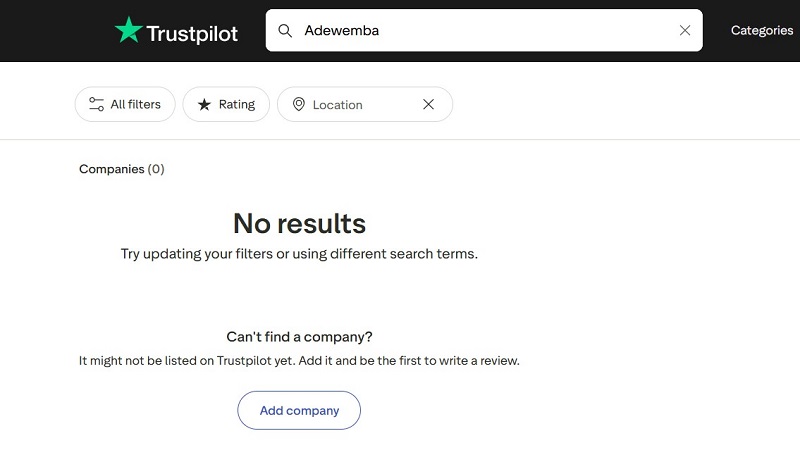Click the 'Can't find a company?' heading
Viewport: 800px width, 450px height.
point(299,336)
